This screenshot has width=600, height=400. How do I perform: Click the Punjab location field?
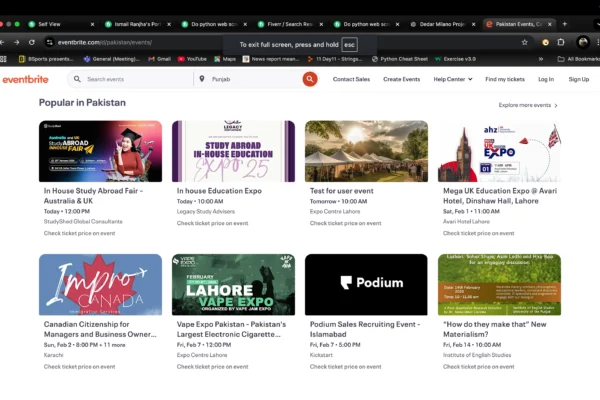coord(254,79)
